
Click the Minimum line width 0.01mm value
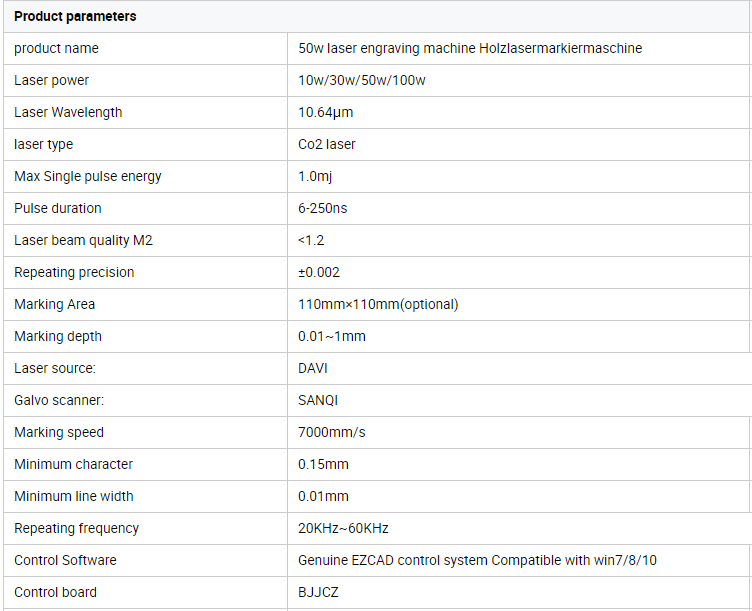323,496
